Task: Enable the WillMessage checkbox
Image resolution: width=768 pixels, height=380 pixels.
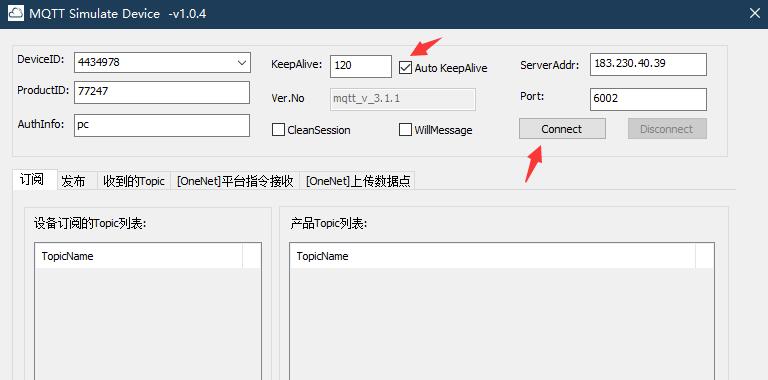Action: pos(405,130)
